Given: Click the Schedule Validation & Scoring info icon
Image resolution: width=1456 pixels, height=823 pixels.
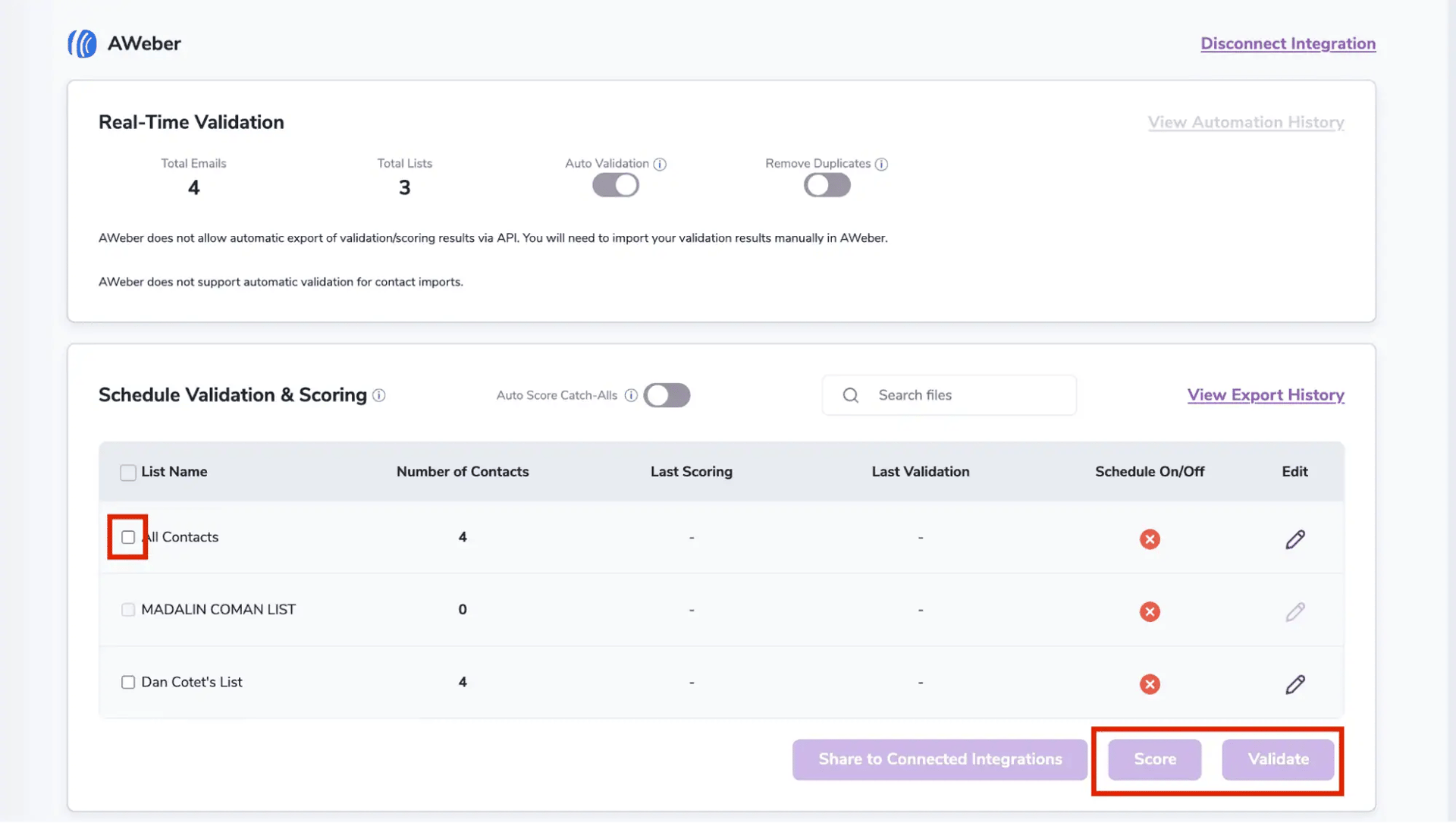Looking at the screenshot, I should click(378, 395).
